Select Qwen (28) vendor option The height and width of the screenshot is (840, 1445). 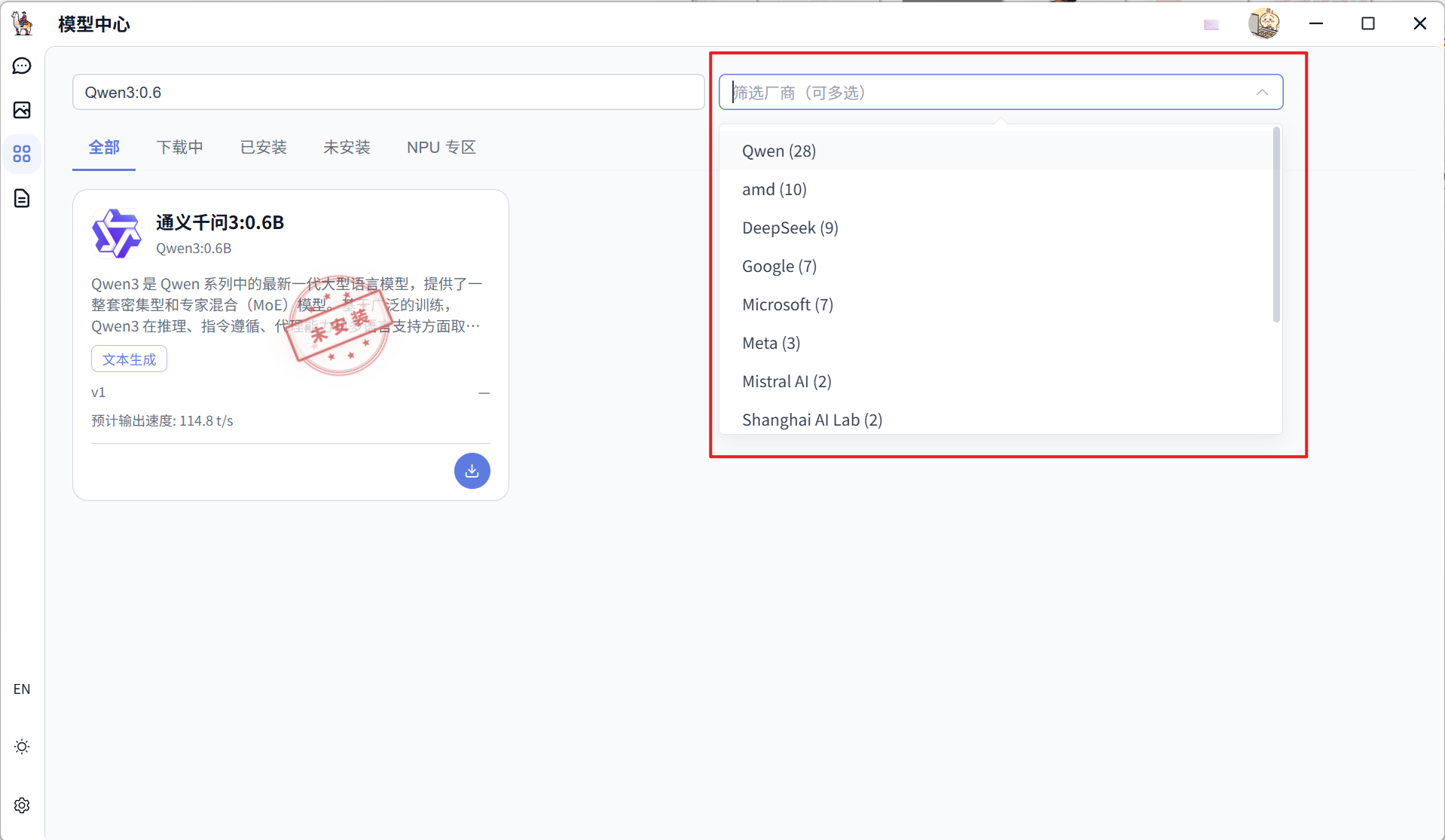click(x=996, y=151)
